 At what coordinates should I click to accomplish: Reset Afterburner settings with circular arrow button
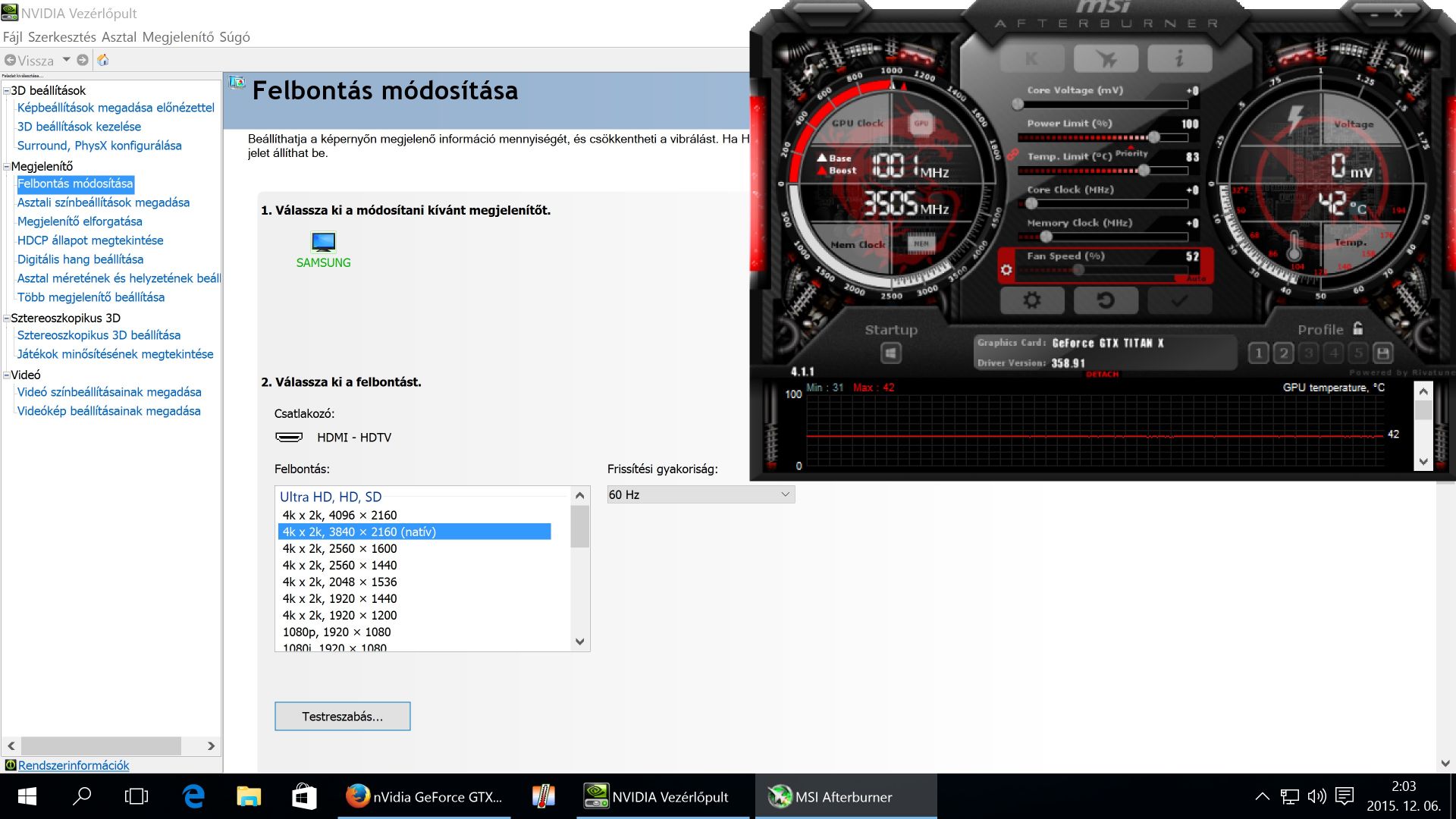pyautogui.click(x=1106, y=300)
